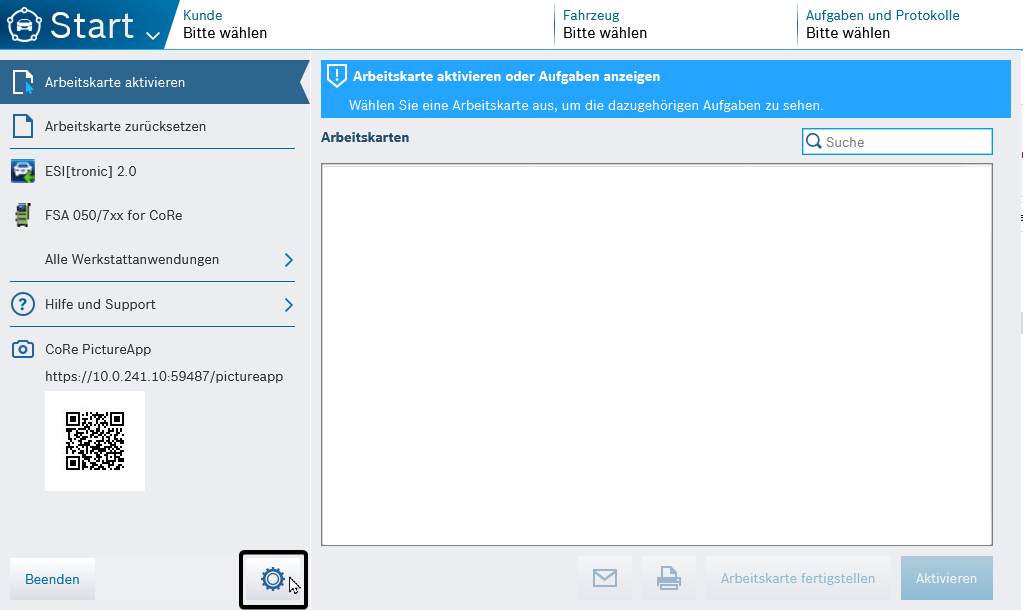1024x610 pixels.
Task: Select Aufgaben und Protokolle header section
Action: (x=910, y=25)
